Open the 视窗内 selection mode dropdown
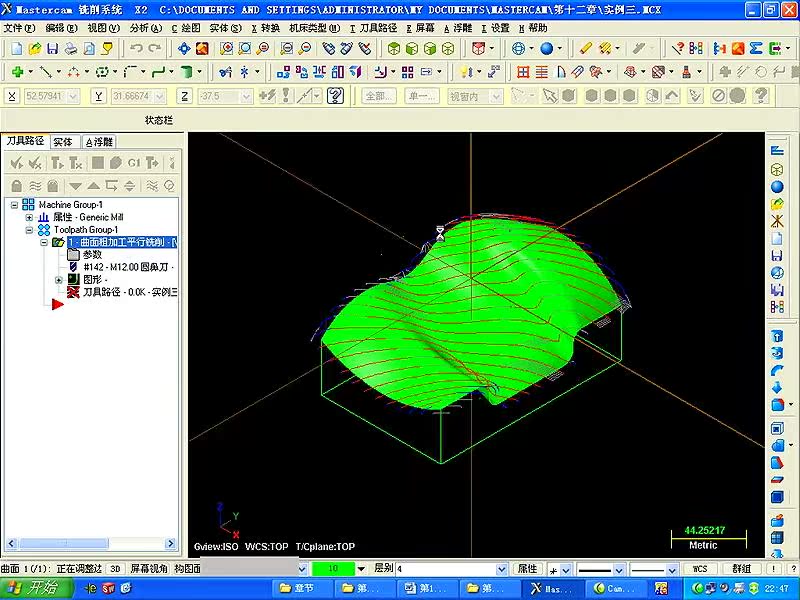The height and width of the screenshot is (600, 800). [496, 96]
